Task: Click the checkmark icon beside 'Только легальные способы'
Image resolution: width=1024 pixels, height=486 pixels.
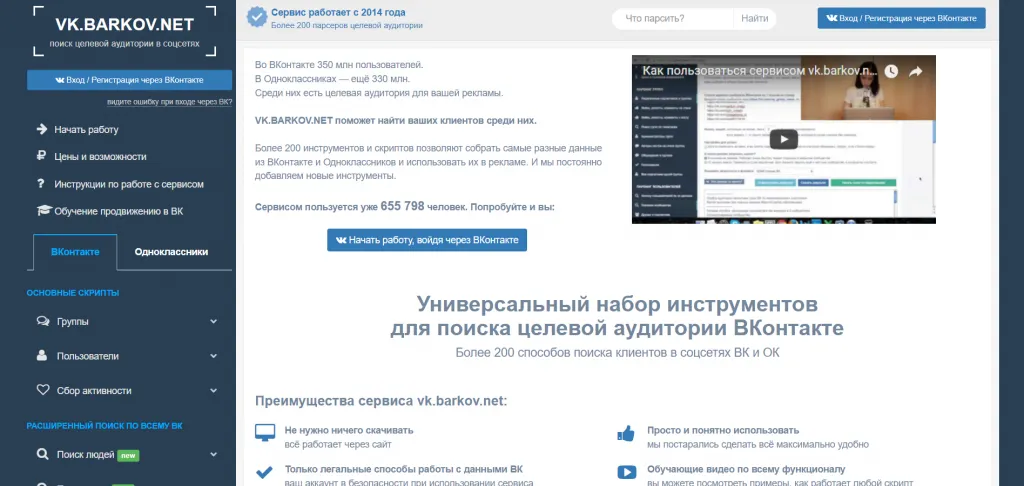Action: pos(264,472)
